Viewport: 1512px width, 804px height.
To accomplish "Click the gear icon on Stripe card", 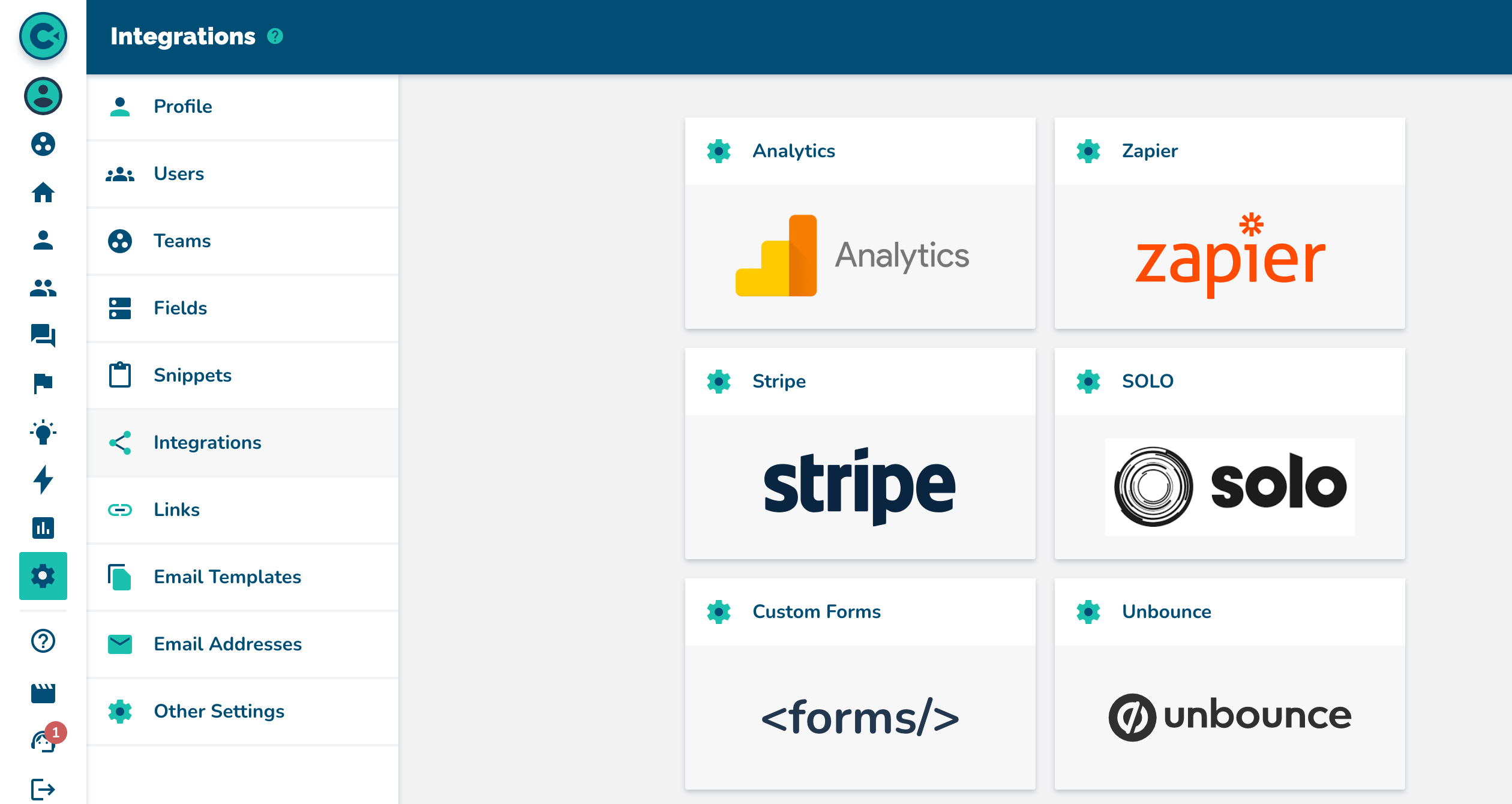I will pyautogui.click(x=719, y=382).
